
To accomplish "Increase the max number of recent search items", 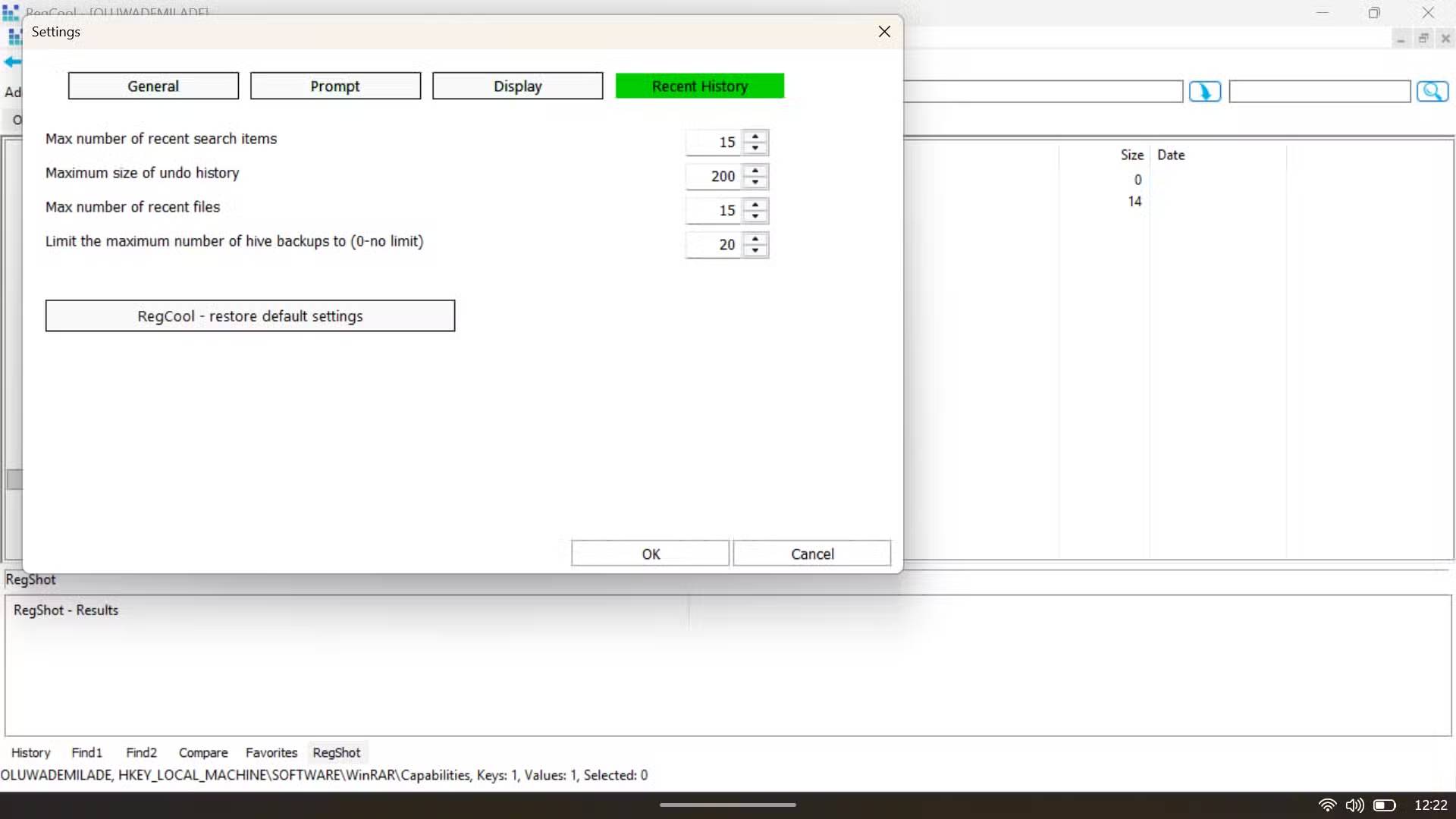I will pyautogui.click(x=755, y=136).
